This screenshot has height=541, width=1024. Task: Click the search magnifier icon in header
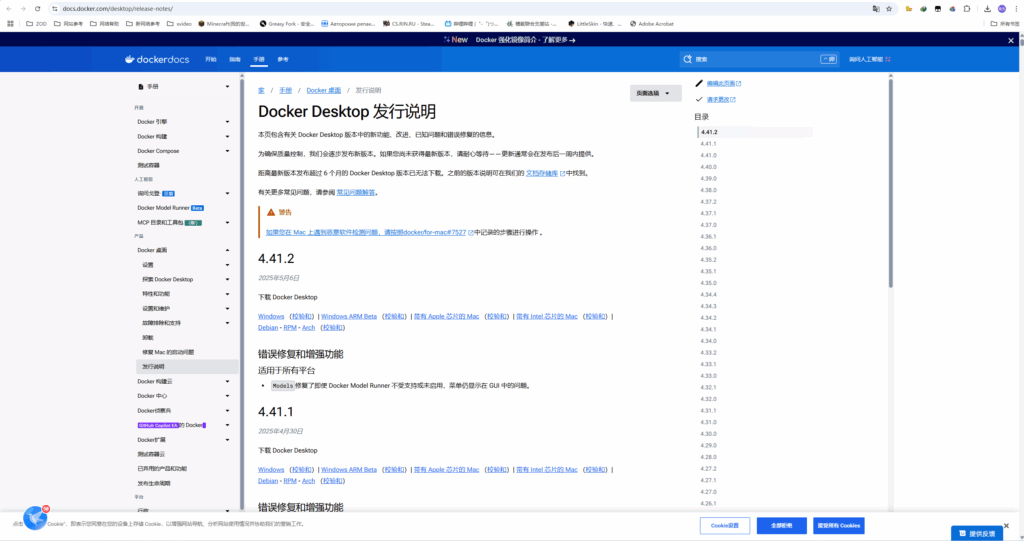pos(687,59)
